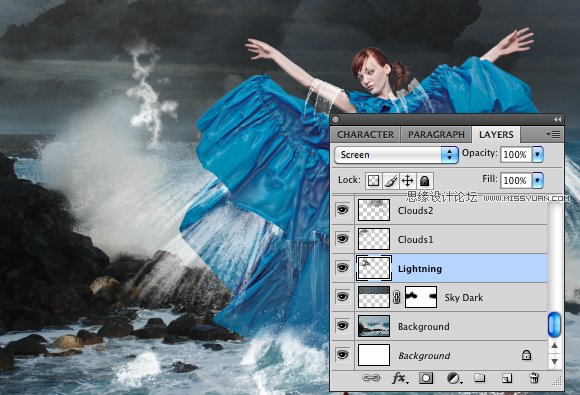This screenshot has height=395, width=580.
Task: Switch to the Character tab
Action: (365, 135)
